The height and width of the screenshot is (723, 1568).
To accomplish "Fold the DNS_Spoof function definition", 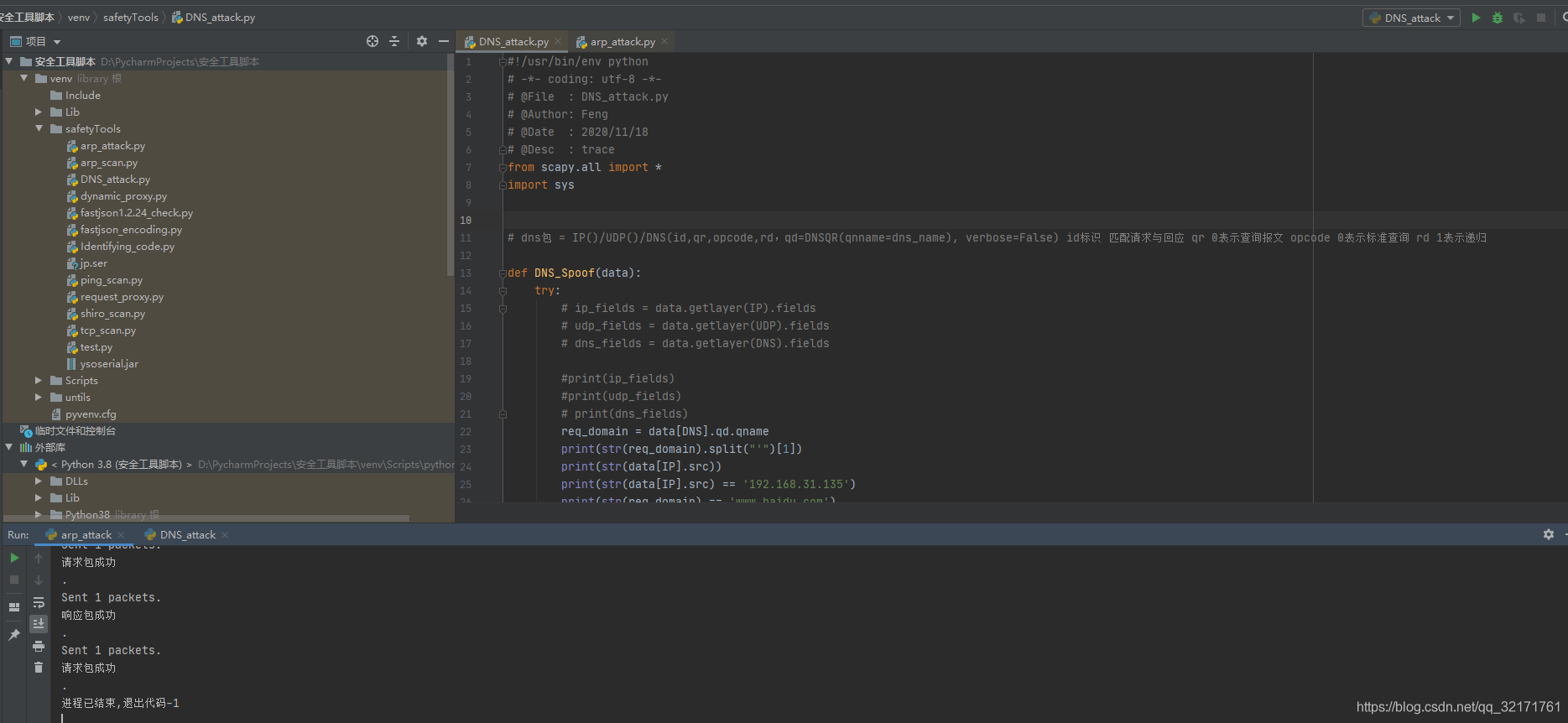I will 503,273.
